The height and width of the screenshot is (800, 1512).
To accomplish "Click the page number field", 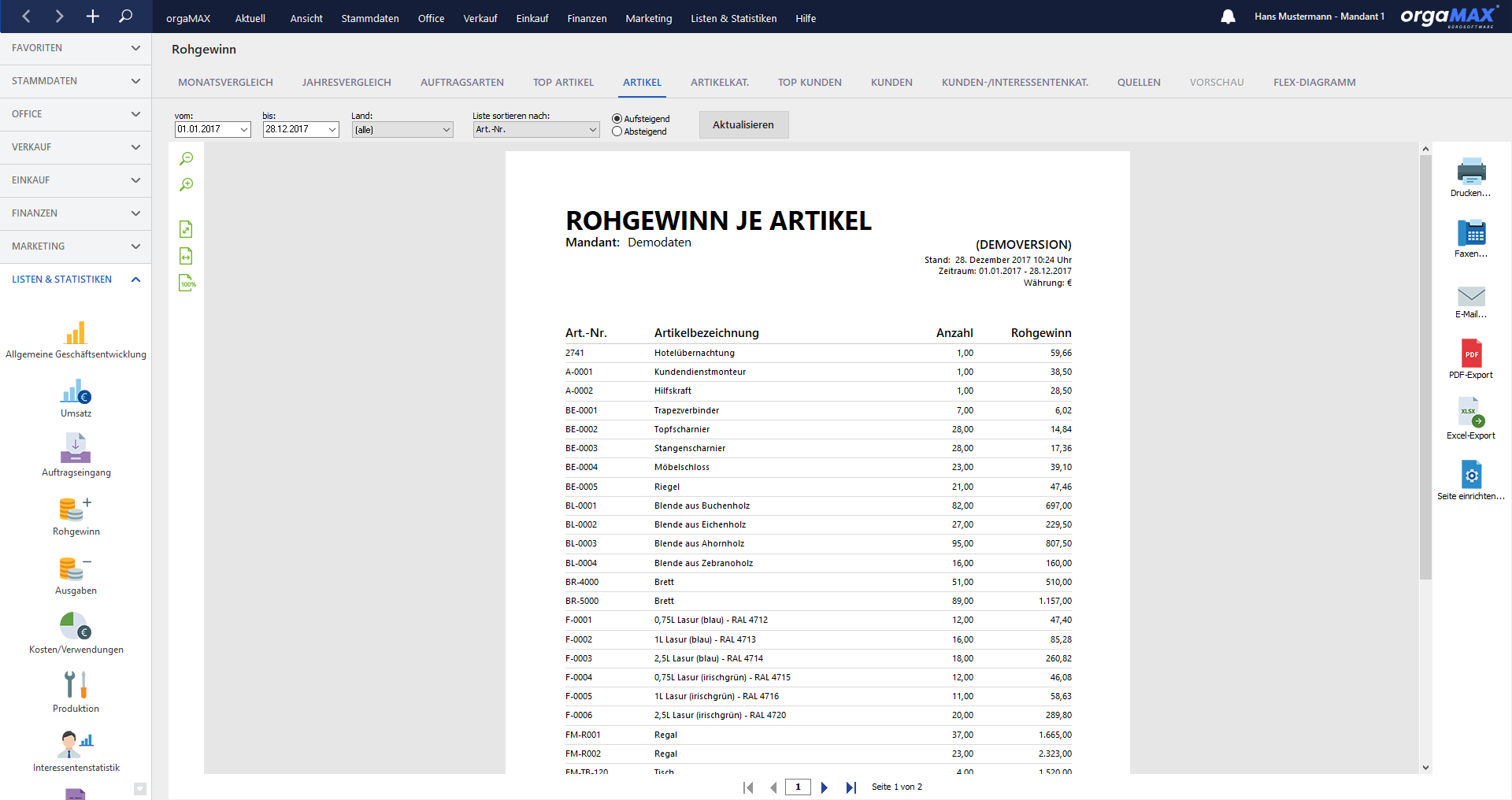I will [x=798, y=787].
